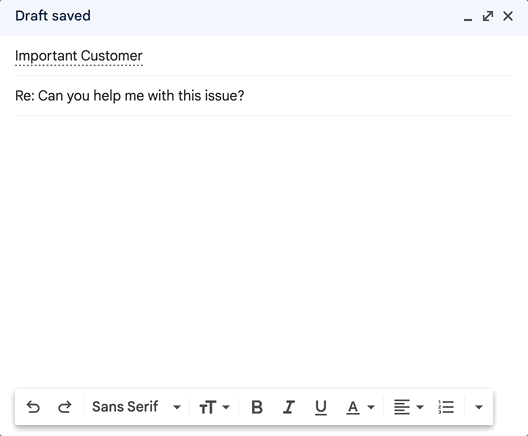Click the Re: Can you help subject field
528x436 pixels.
(x=263, y=96)
